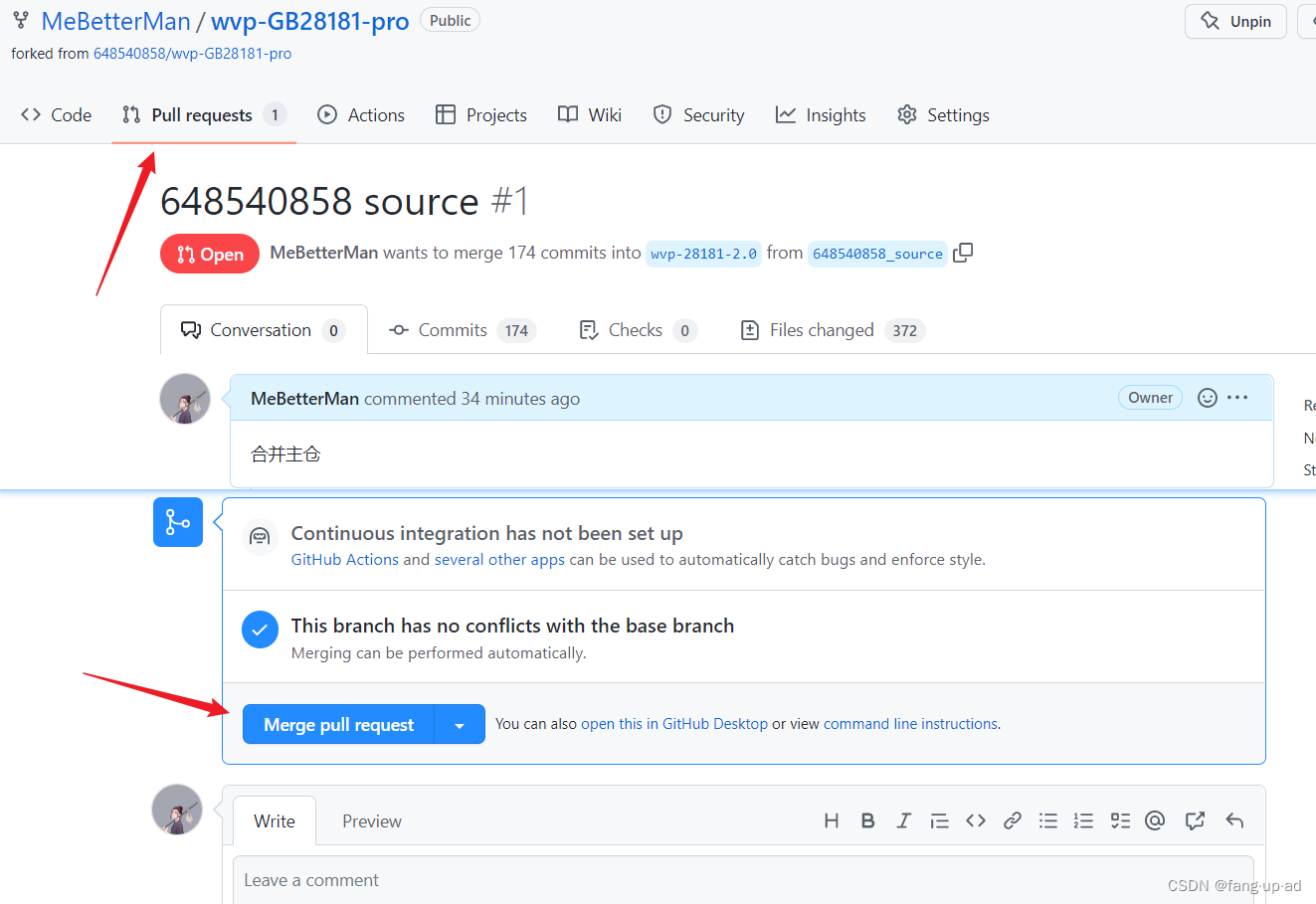Go to the Security tab

(x=698, y=115)
